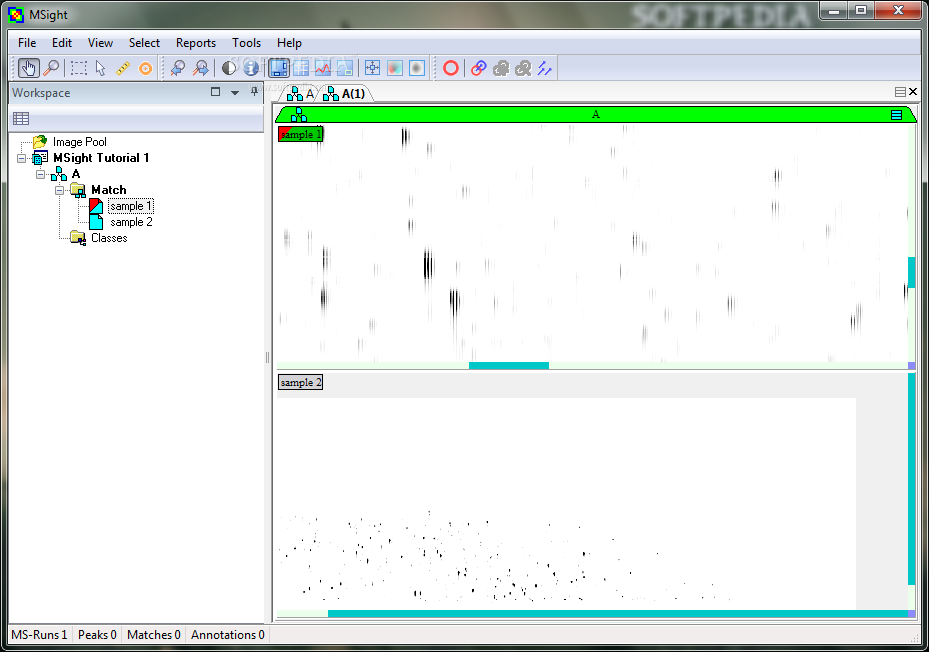Show the red line chart view
The width and height of the screenshot is (929, 652).
(323, 68)
